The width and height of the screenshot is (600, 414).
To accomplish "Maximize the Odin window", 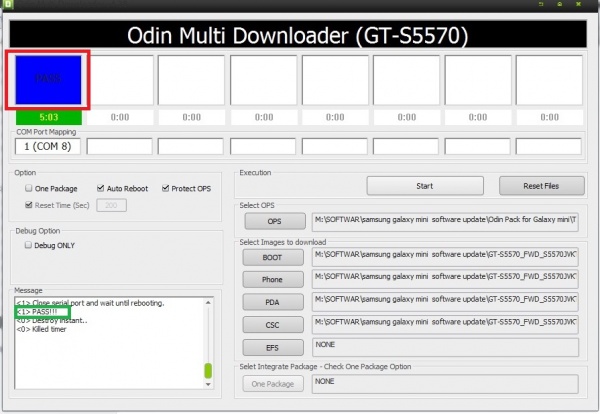I will coord(560,4).
